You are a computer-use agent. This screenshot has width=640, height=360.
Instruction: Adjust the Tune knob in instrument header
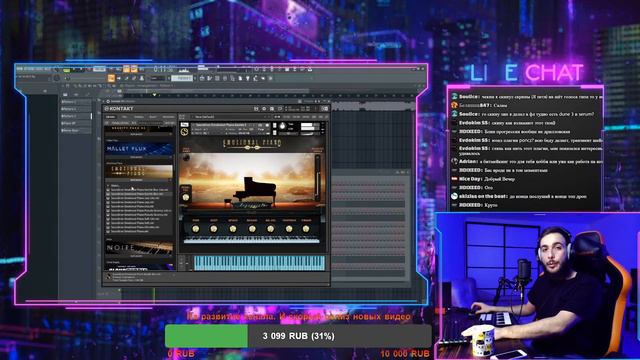point(282,127)
